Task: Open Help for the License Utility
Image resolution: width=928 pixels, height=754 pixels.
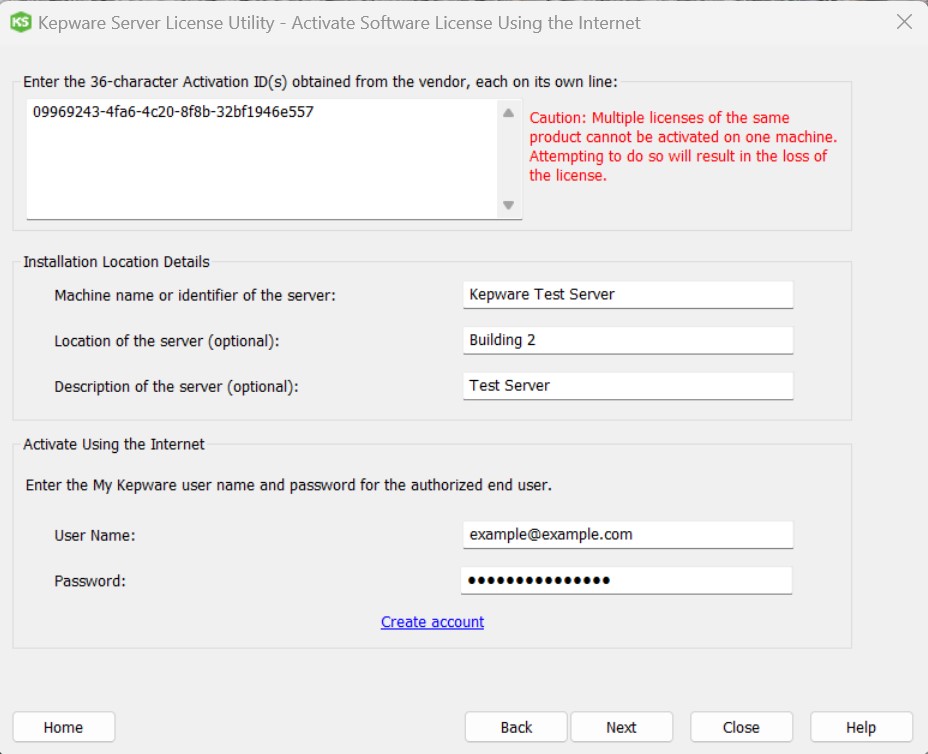Action: pyautogui.click(x=861, y=727)
